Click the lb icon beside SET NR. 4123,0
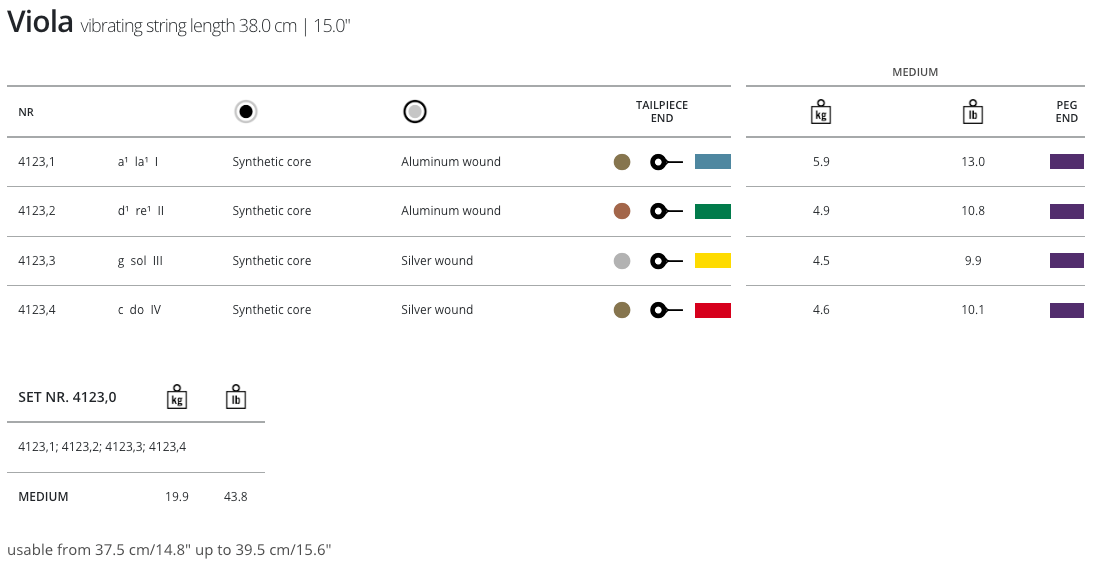The height and width of the screenshot is (575, 1094). tap(236, 397)
